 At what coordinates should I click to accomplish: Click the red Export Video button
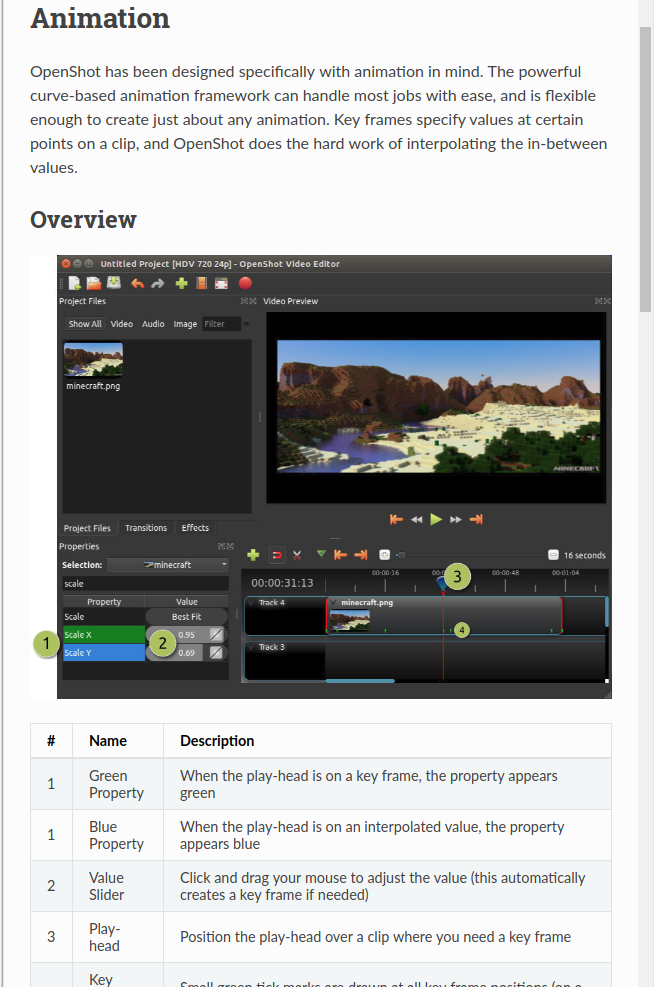click(x=245, y=283)
